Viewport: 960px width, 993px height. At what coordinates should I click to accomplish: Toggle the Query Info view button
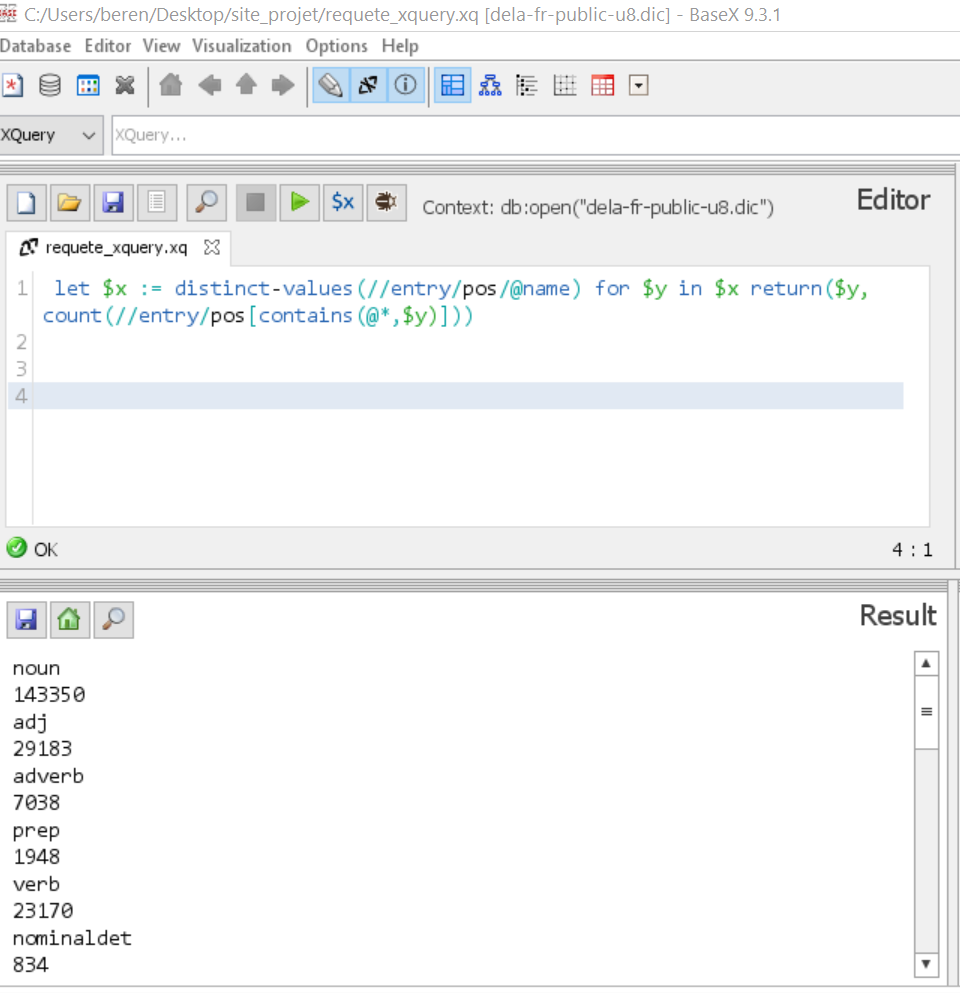pyautogui.click(x=405, y=85)
